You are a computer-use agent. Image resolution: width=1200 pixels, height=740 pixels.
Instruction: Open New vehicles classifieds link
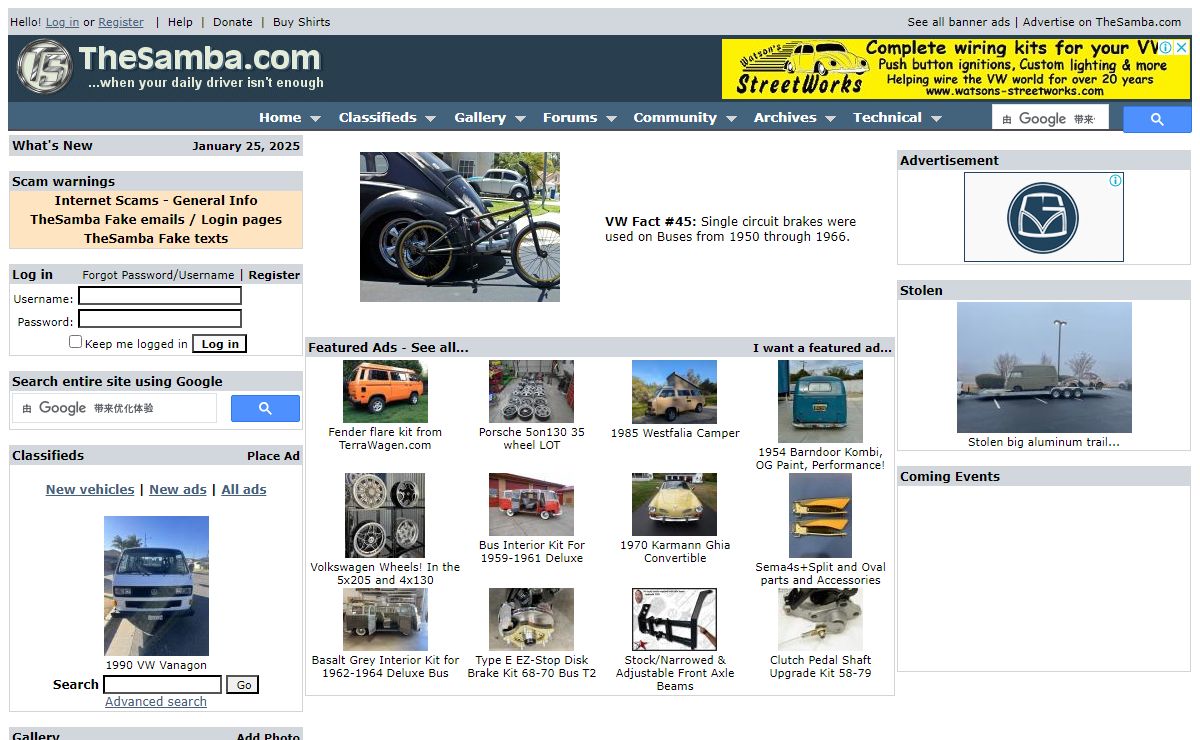(90, 490)
